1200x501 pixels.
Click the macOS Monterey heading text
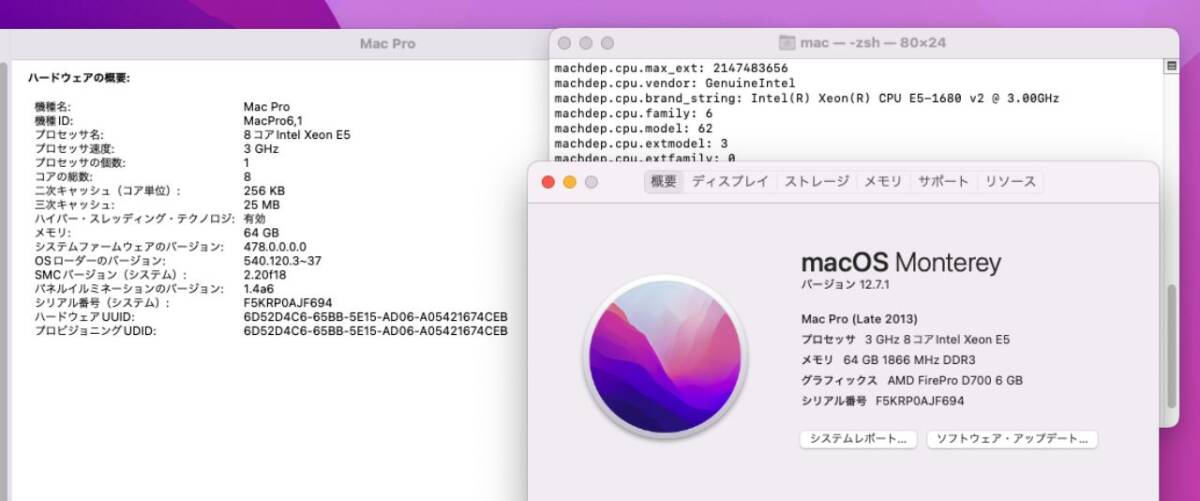[x=901, y=263]
